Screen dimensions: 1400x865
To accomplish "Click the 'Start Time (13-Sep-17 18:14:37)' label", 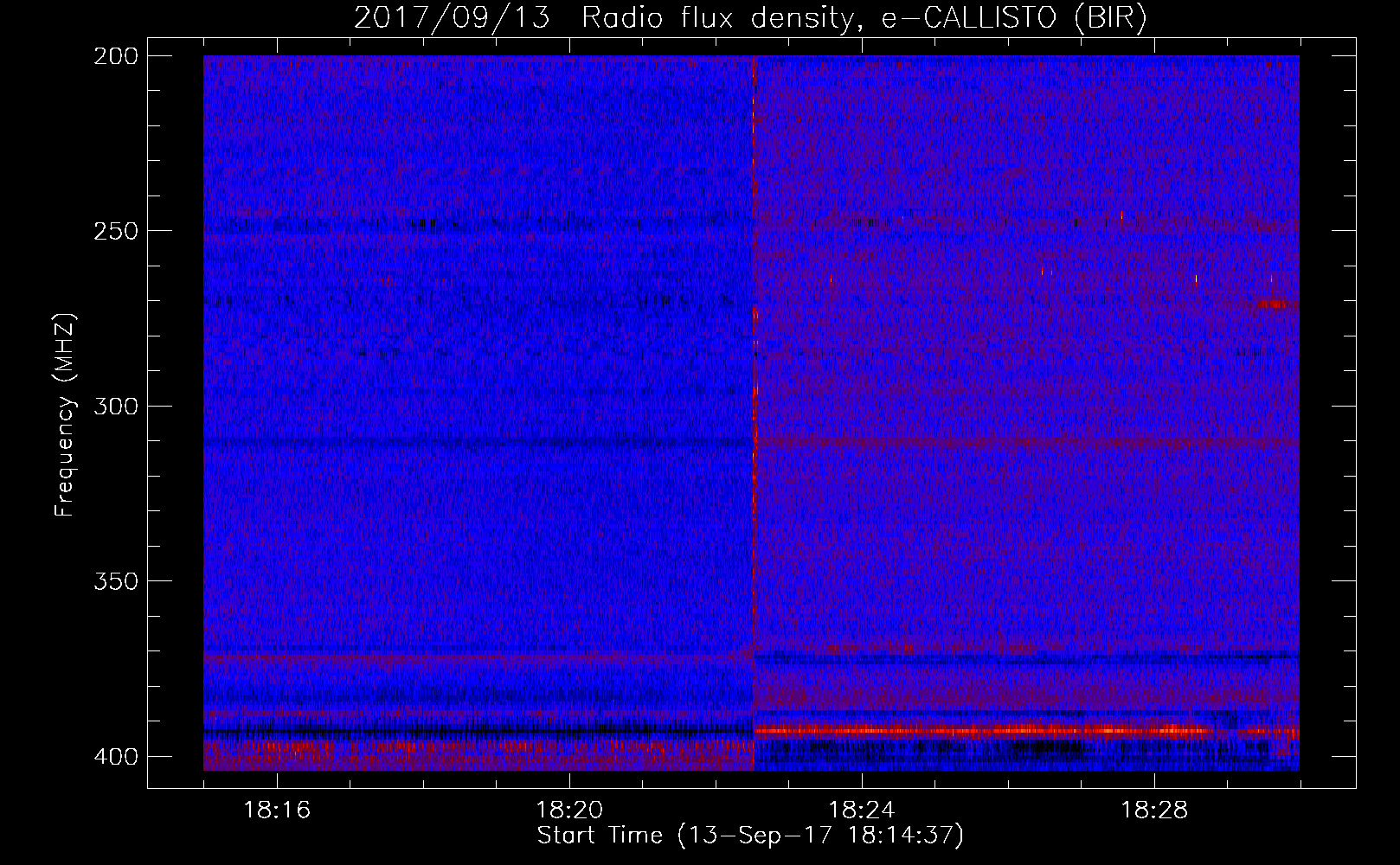I will click(x=750, y=836).
